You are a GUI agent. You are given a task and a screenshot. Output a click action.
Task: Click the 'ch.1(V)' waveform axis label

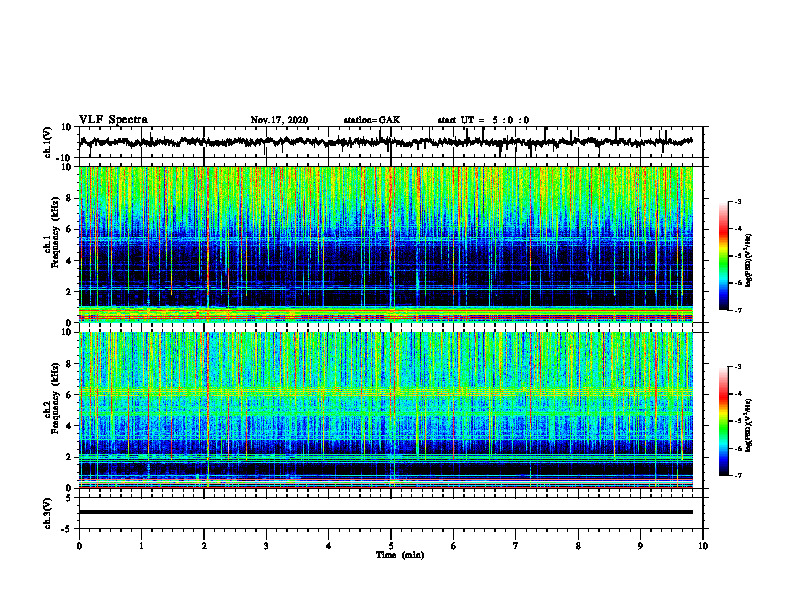coord(47,142)
